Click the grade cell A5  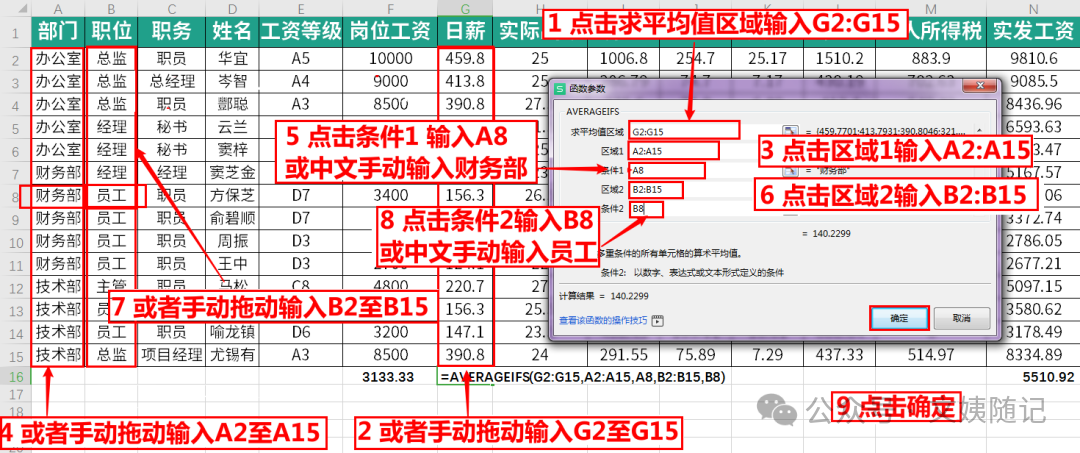(x=300, y=57)
